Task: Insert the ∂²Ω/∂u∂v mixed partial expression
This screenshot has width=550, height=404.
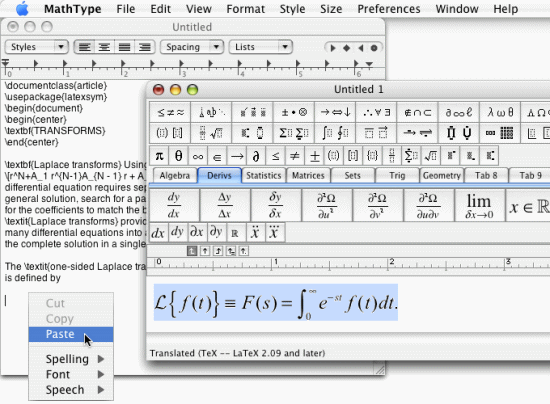Action: point(428,205)
